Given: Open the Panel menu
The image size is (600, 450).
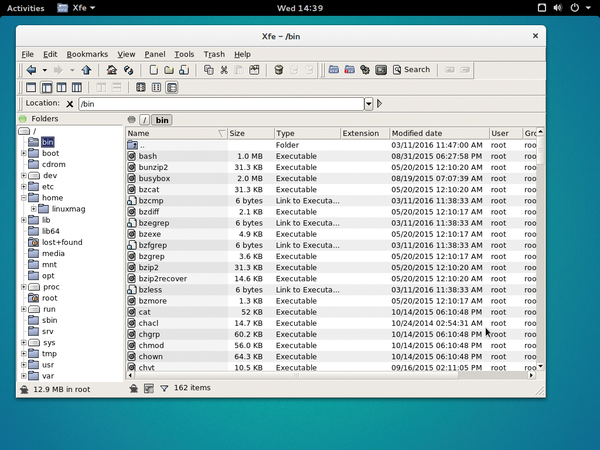Looking at the screenshot, I should click(x=155, y=54).
